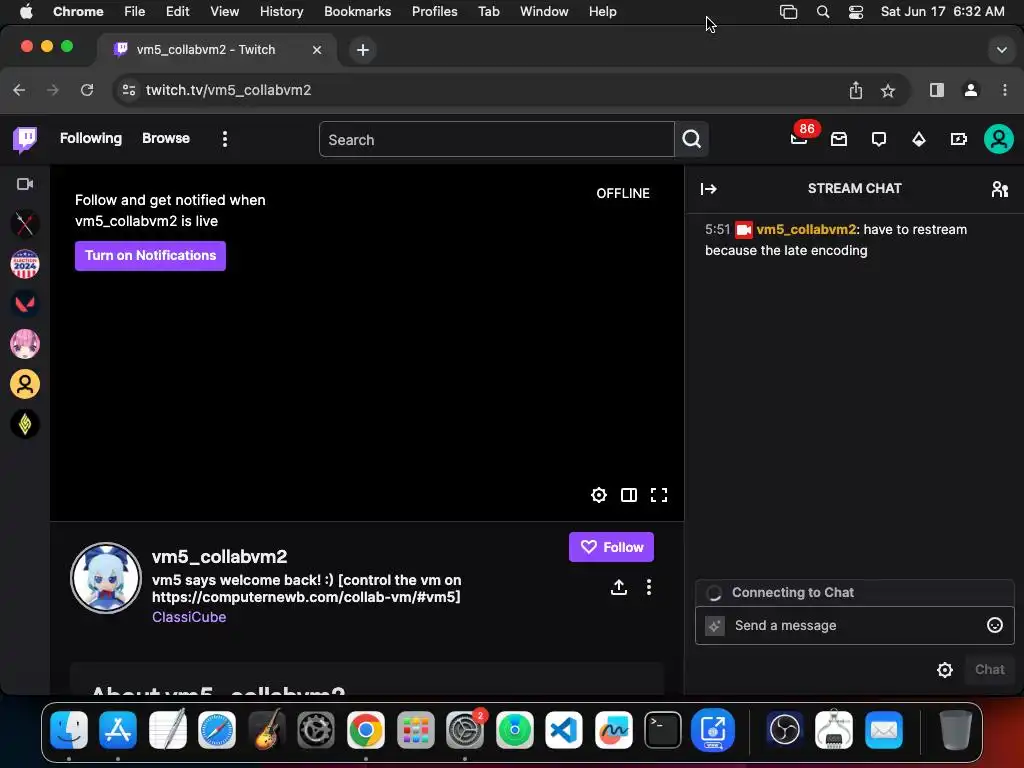The image size is (1024, 768).
Task: Expand the tab search chevron
Action: tap(1001, 50)
